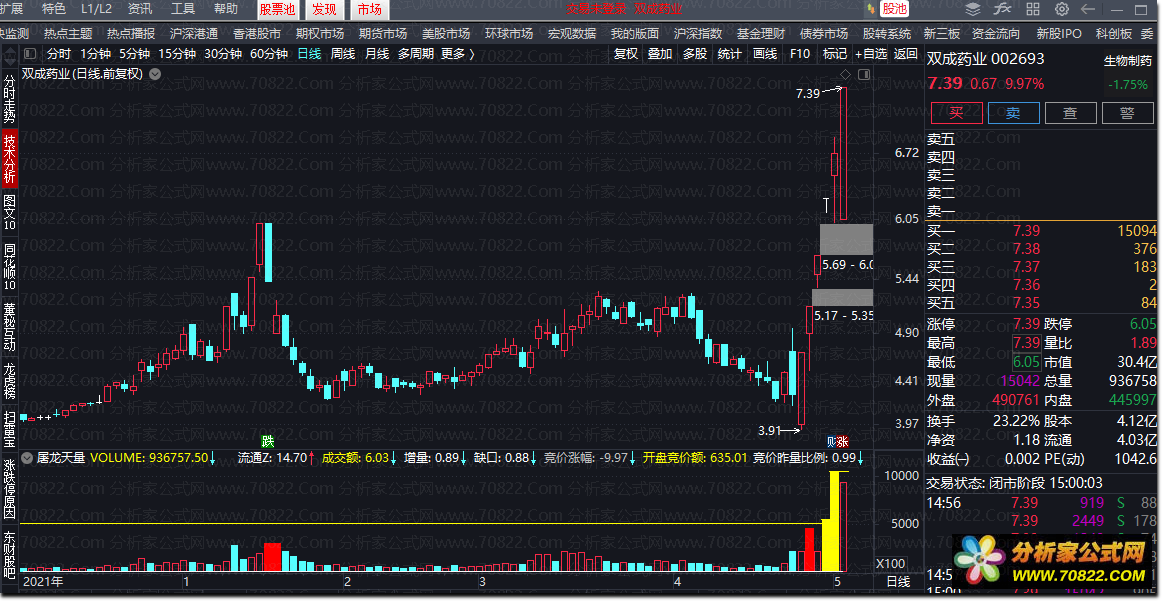Open the 东财股吧 sidebar item
The image size is (1163, 601).
click(10, 554)
